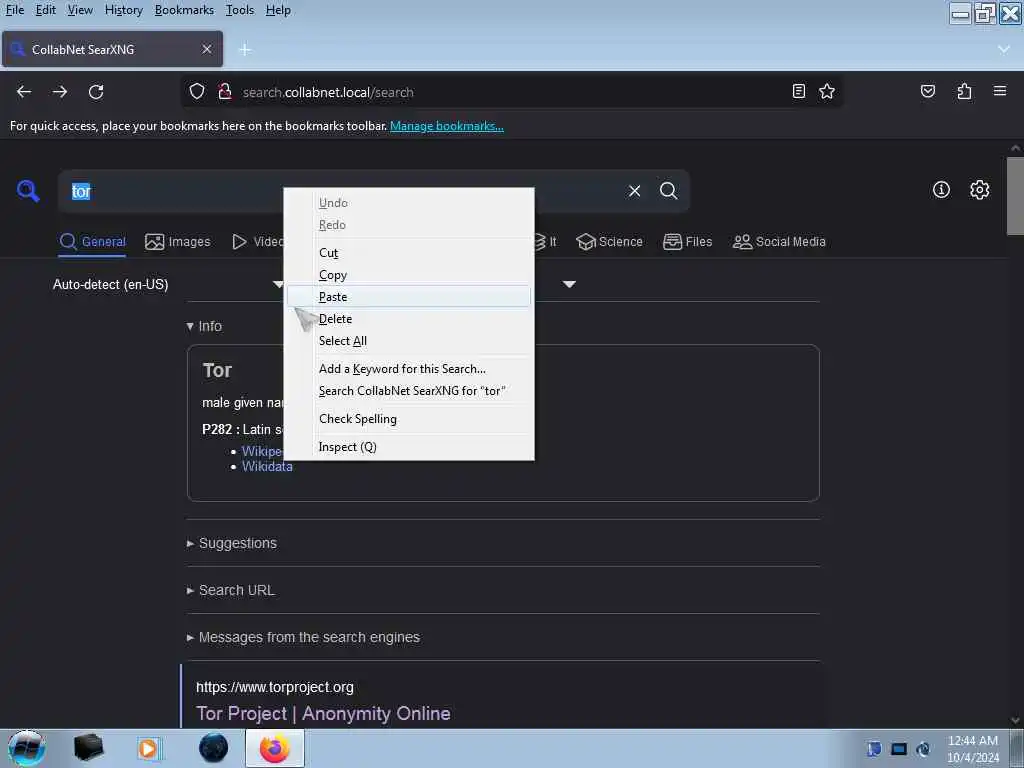This screenshot has height=768, width=1024.
Task: Open the Manage bookmarks link
Action: pyautogui.click(x=447, y=126)
